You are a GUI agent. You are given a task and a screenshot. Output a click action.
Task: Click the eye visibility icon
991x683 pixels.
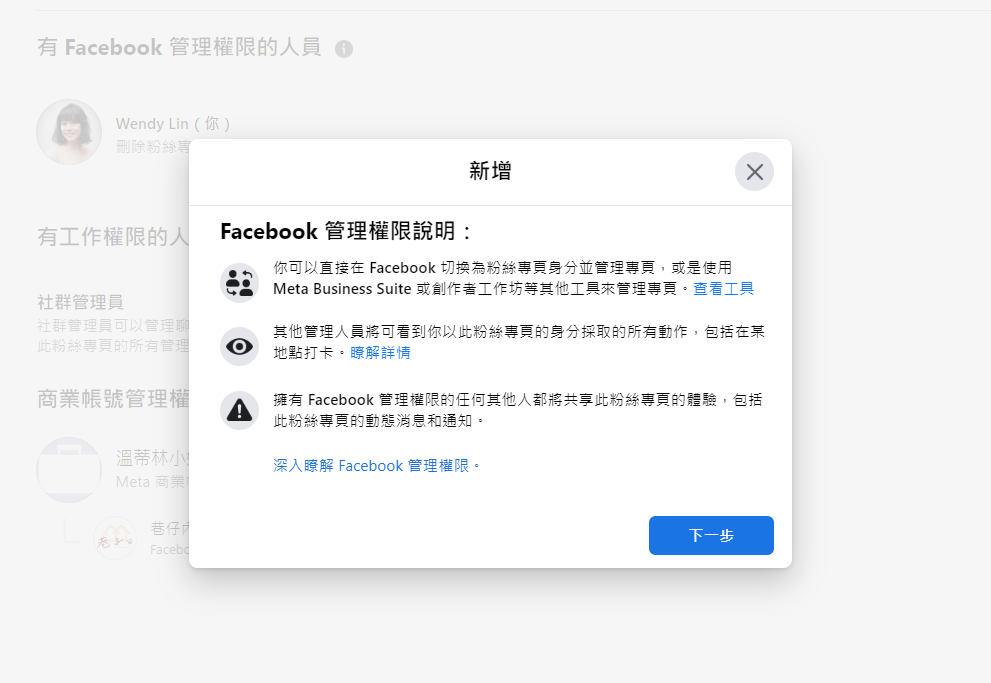tap(239, 347)
